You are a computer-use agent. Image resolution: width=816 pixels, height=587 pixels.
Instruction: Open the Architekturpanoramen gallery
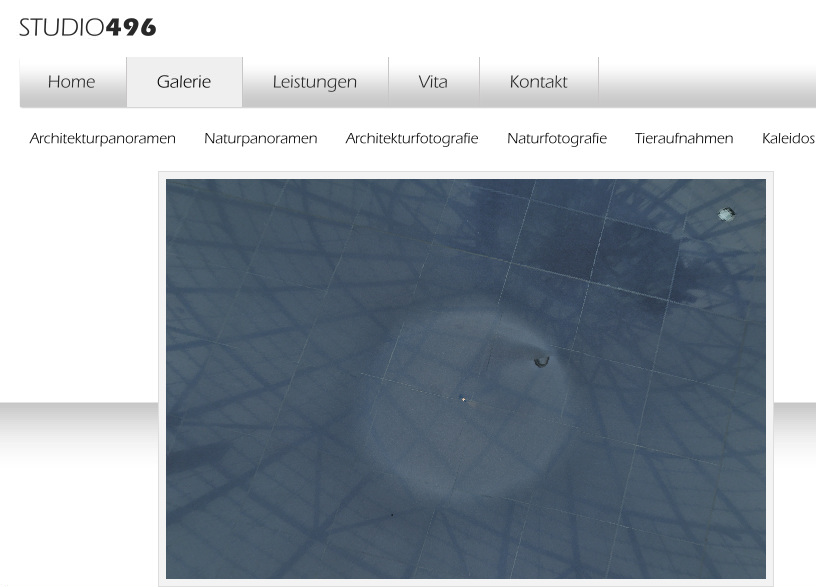coord(103,139)
